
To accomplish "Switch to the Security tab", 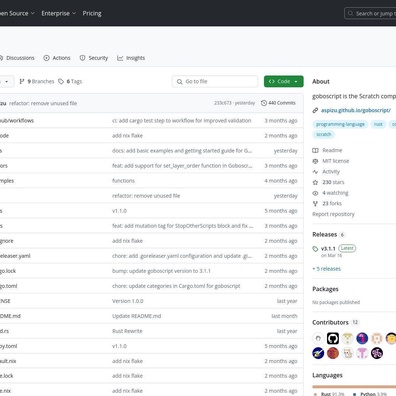I will tap(94, 58).
